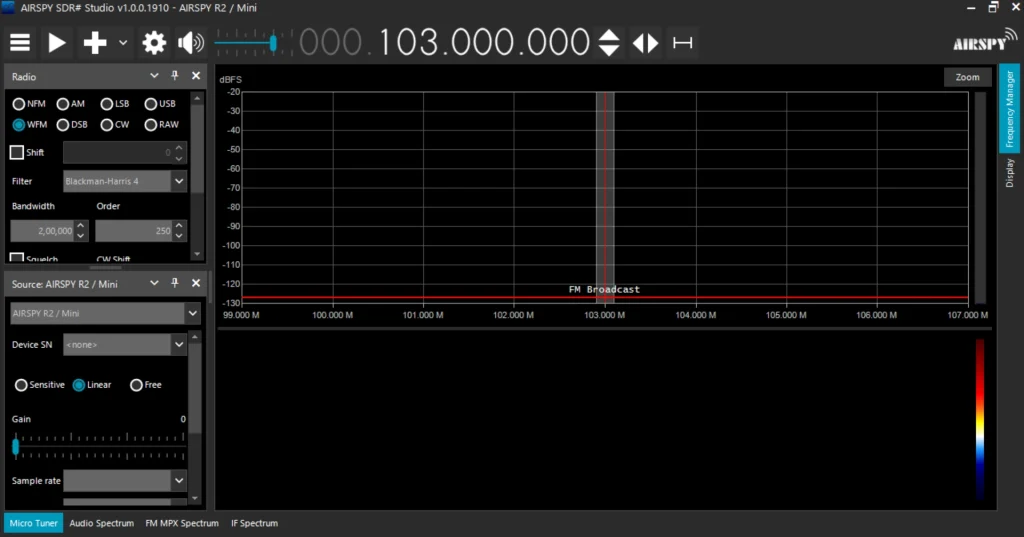Add a new slice with plus icon
The width and height of the screenshot is (1024, 537).
pos(95,43)
